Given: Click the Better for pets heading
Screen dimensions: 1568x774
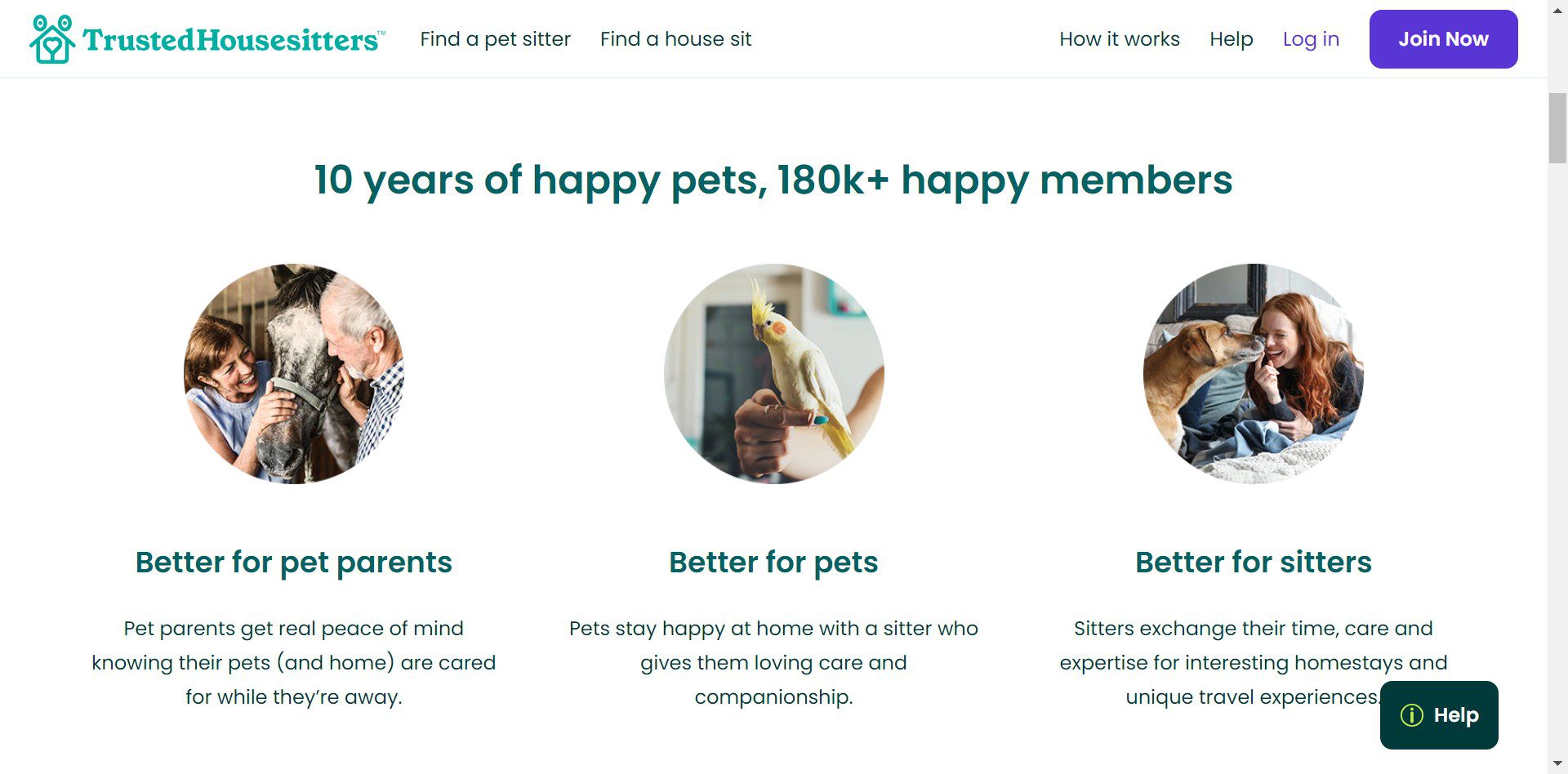Looking at the screenshot, I should (x=773, y=563).
